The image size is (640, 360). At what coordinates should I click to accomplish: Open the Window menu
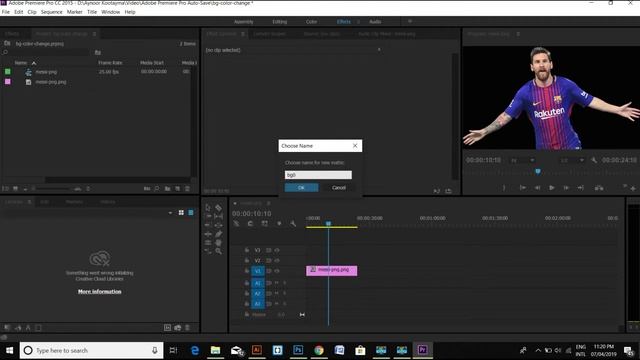111,12
